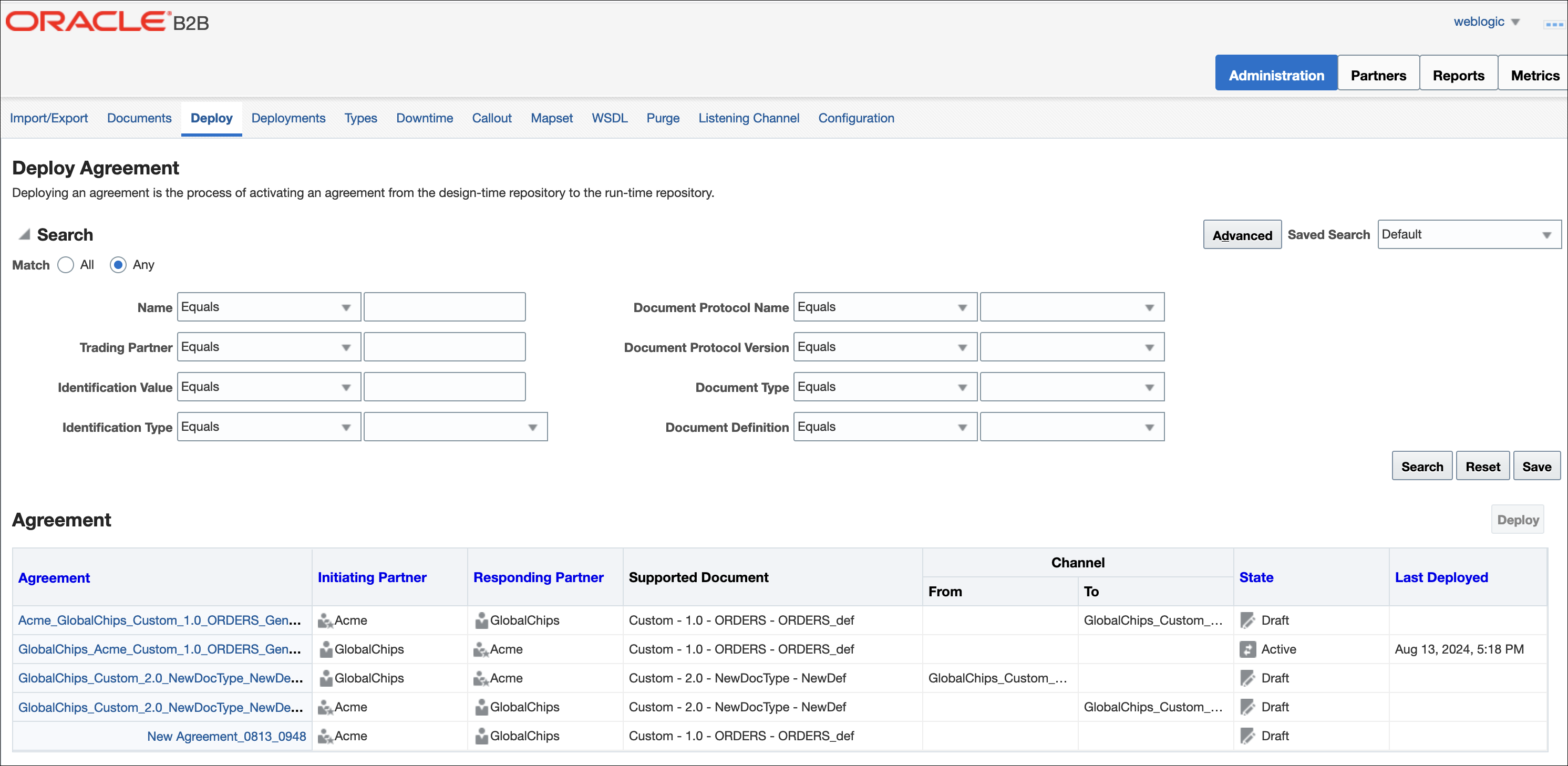Select the Match All radio button
The height and width of the screenshot is (766, 1568).
[x=65, y=265]
